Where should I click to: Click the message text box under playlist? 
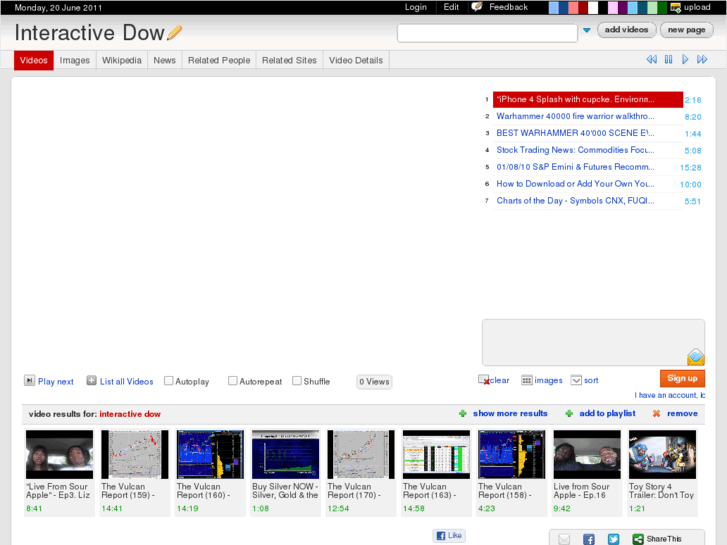[593, 342]
